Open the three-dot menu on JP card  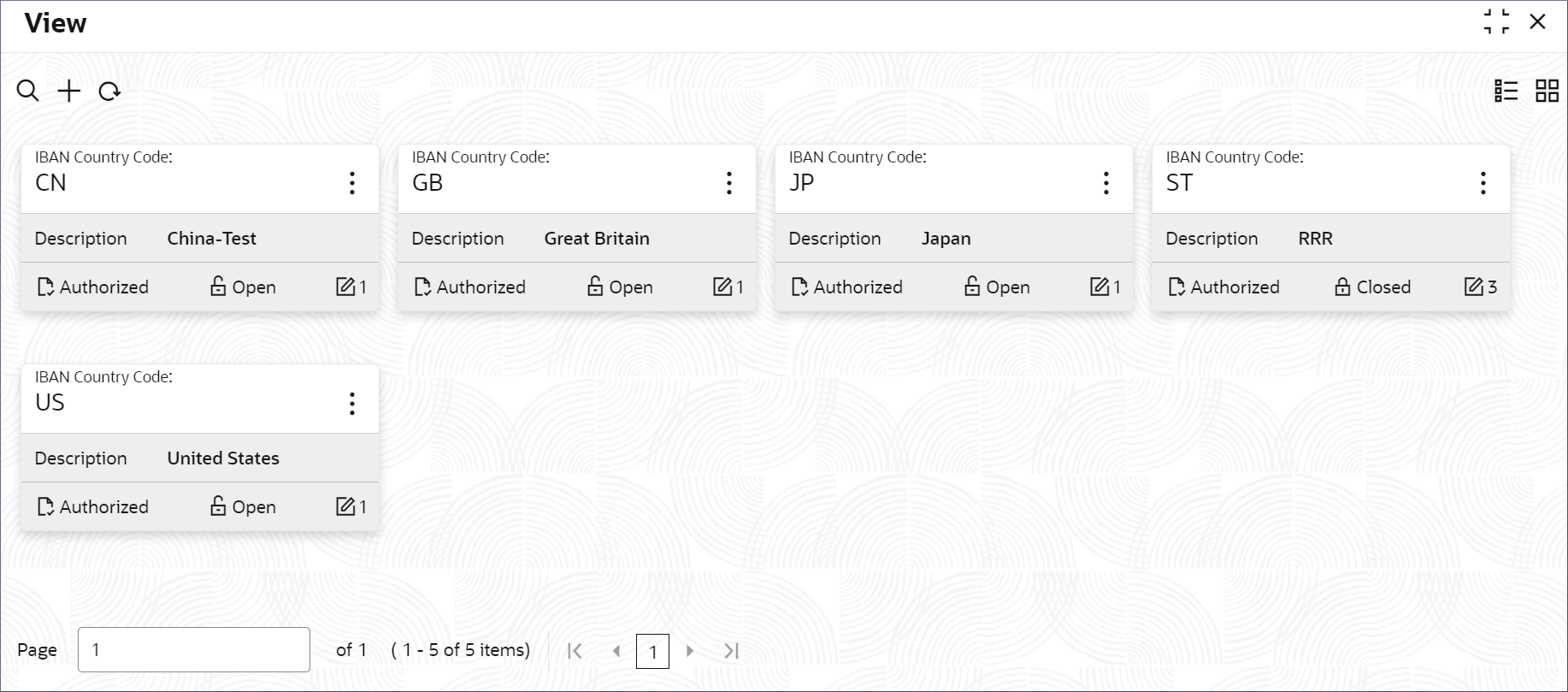pos(1106,183)
